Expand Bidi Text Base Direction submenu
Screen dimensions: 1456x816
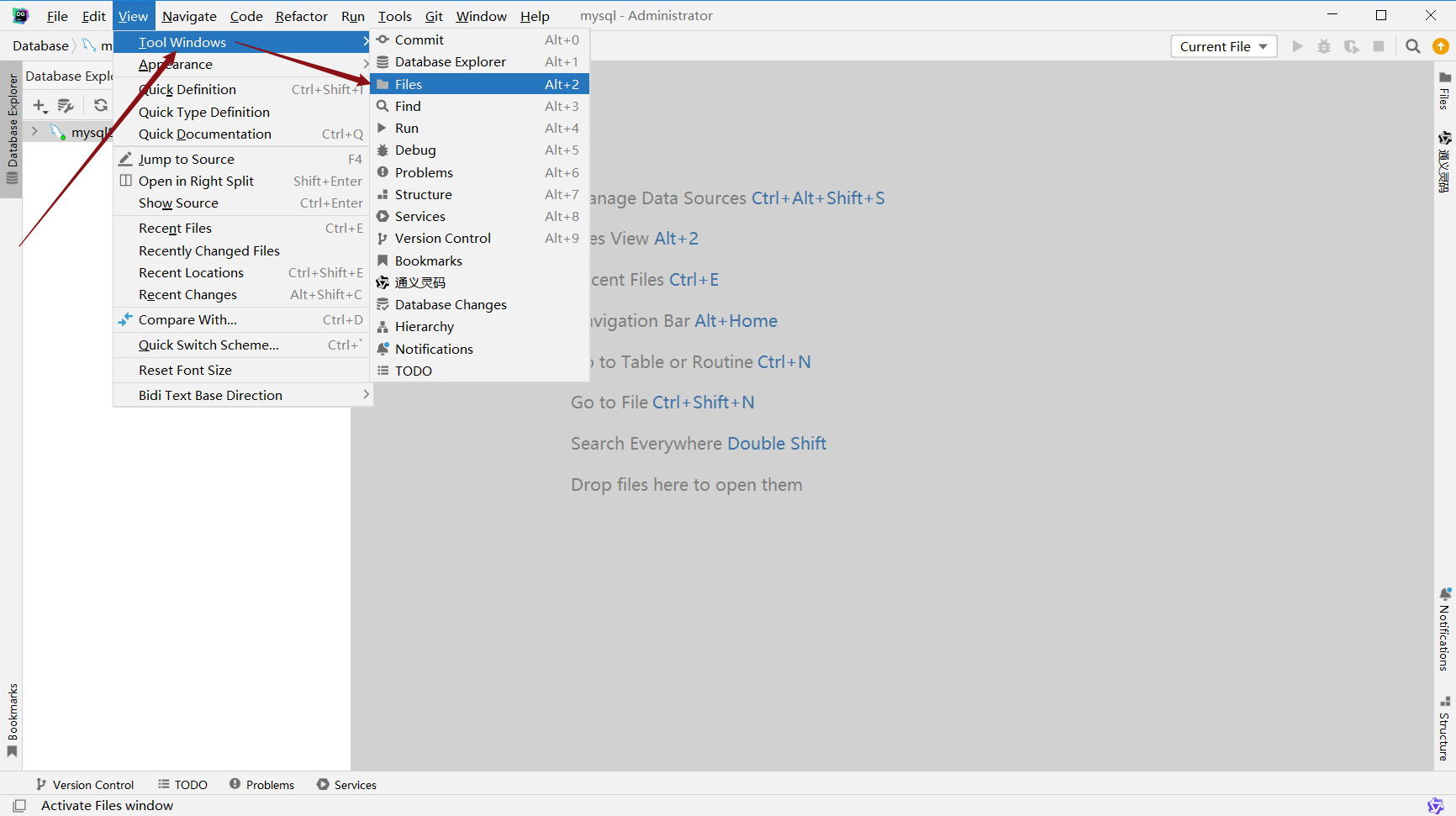tap(242, 395)
